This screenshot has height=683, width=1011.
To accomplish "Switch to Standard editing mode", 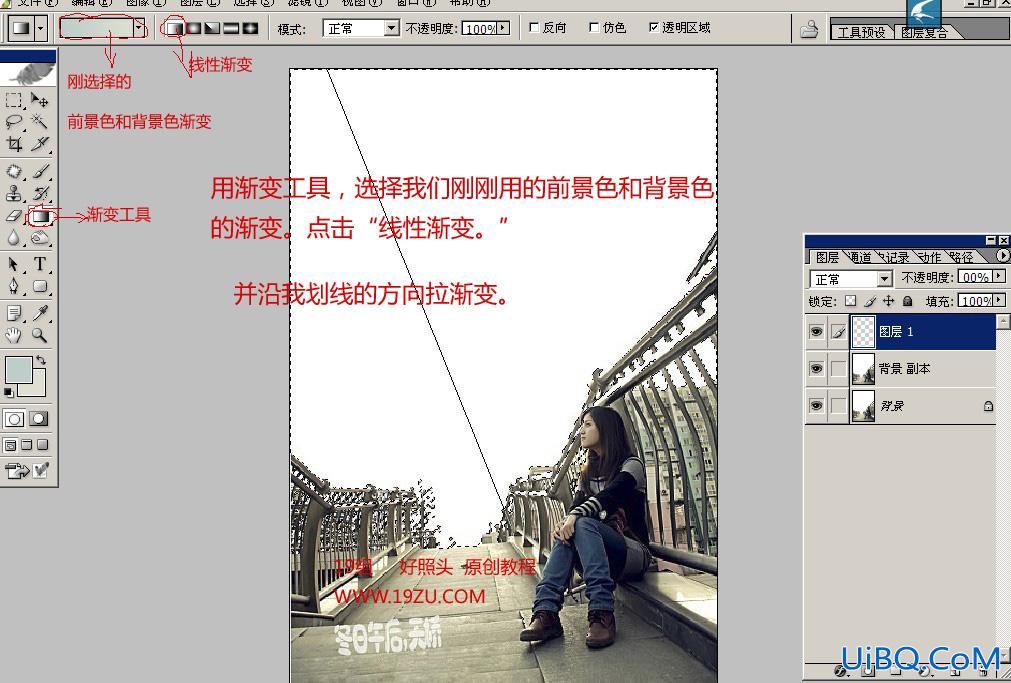I will click(x=14, y=419).
